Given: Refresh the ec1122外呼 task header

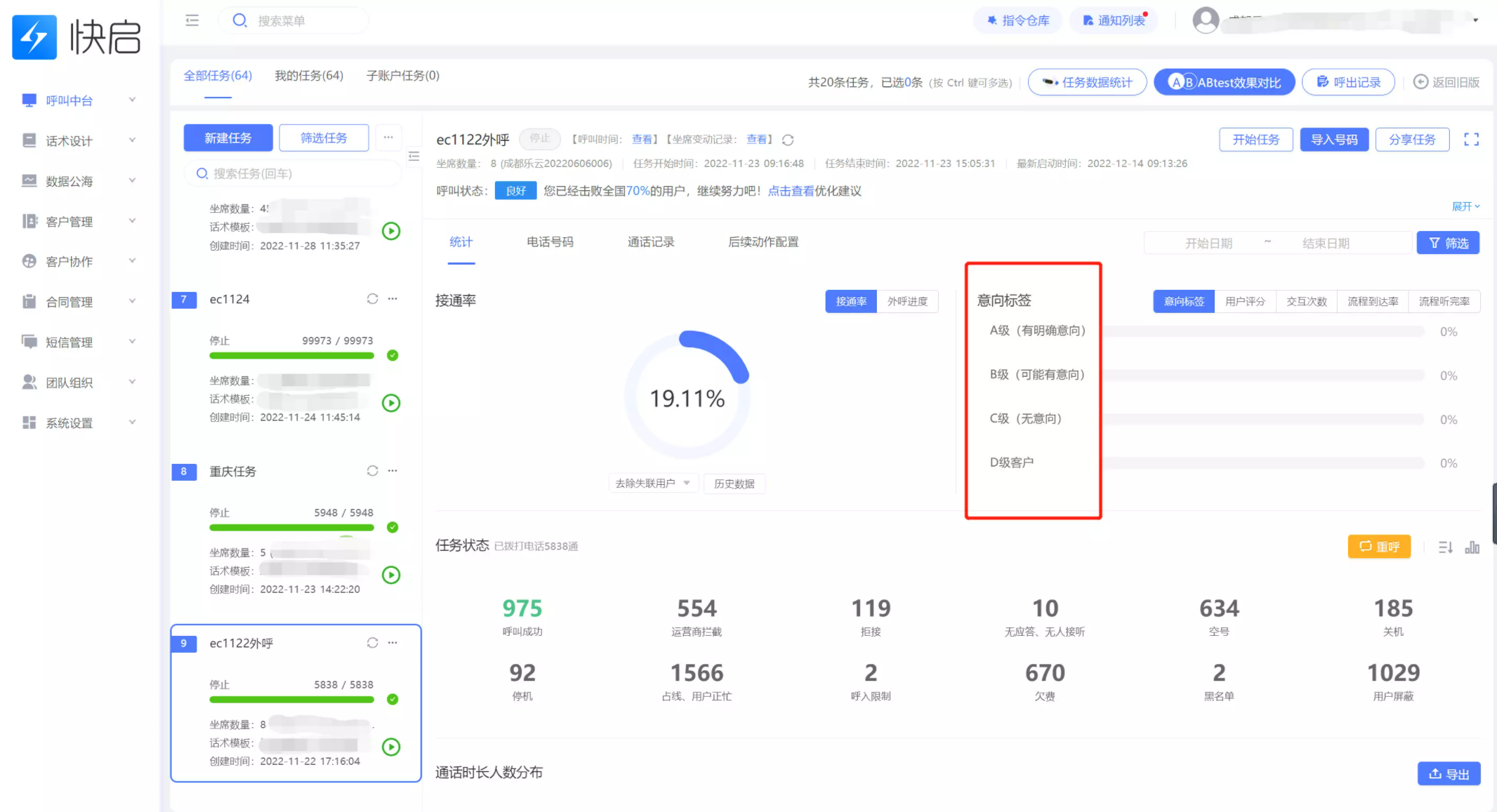Looking at the screenshot, I should (x=788, y=140).
